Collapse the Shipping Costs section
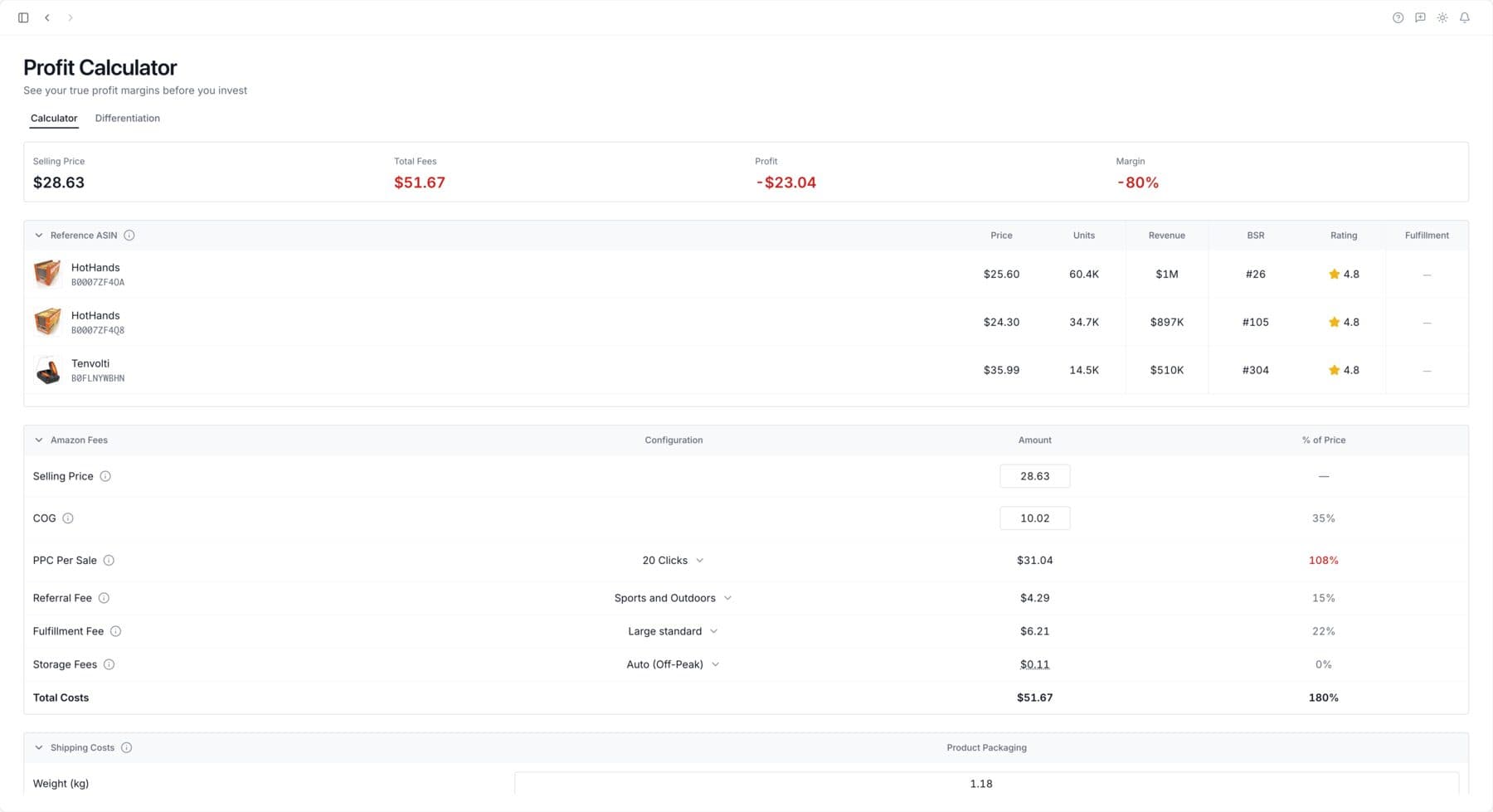This screenshot has height=812, width=1493. point(39,747)
